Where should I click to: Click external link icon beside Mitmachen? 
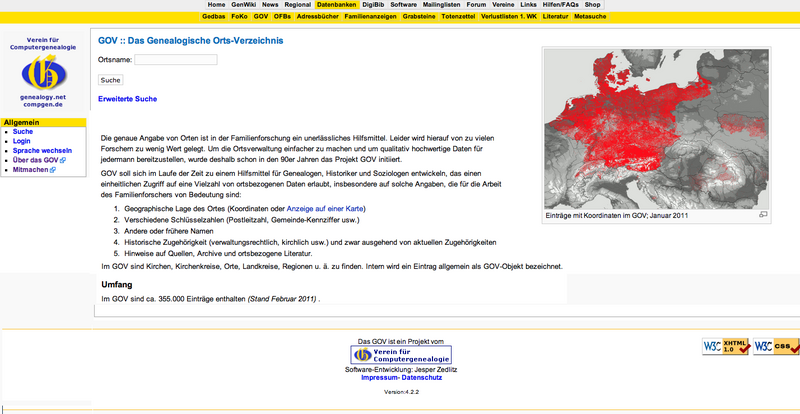click(53, 170)
